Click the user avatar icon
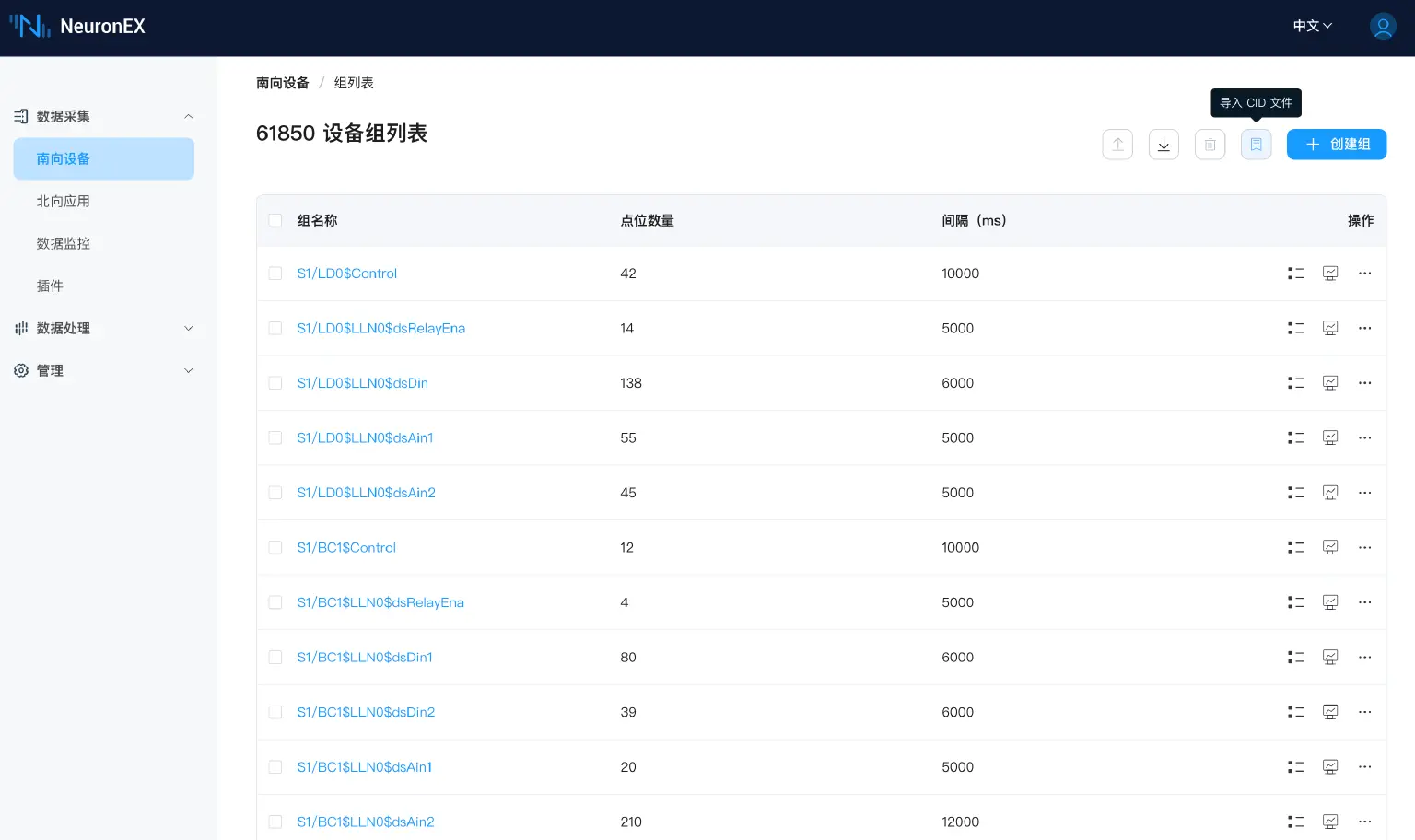 point(1383,26)
